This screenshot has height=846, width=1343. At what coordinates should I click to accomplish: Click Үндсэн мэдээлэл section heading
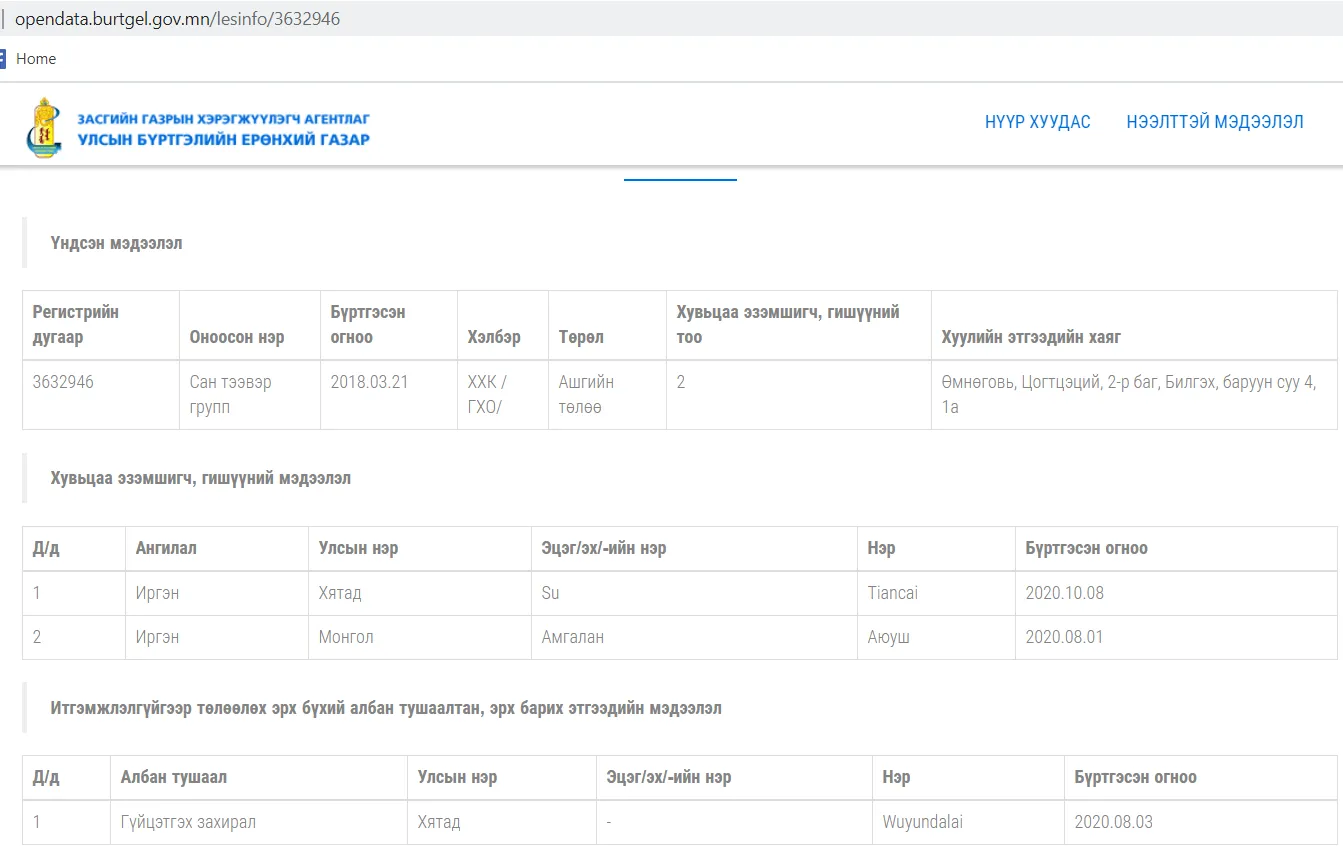[117, 243]
